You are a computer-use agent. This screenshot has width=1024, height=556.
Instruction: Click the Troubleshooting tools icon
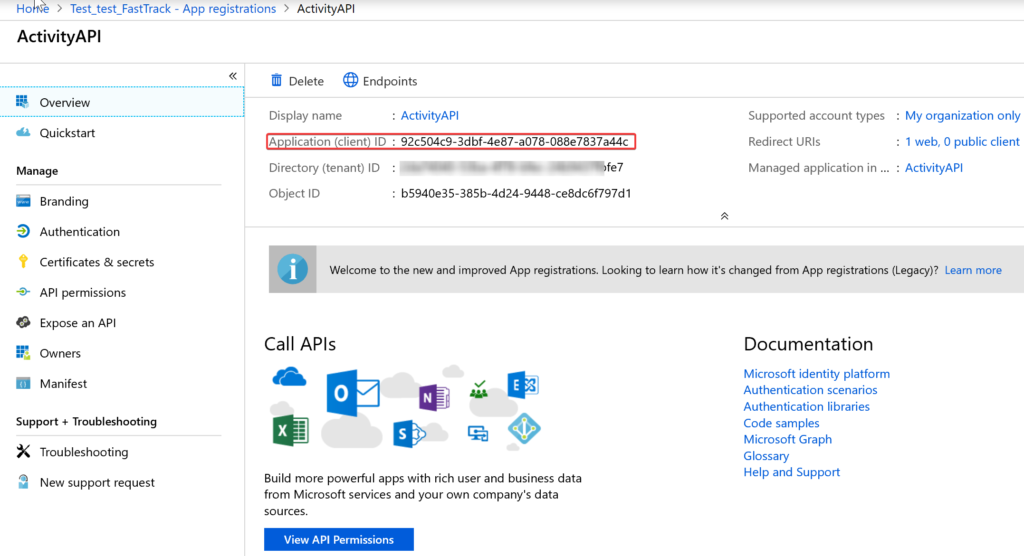23,451
